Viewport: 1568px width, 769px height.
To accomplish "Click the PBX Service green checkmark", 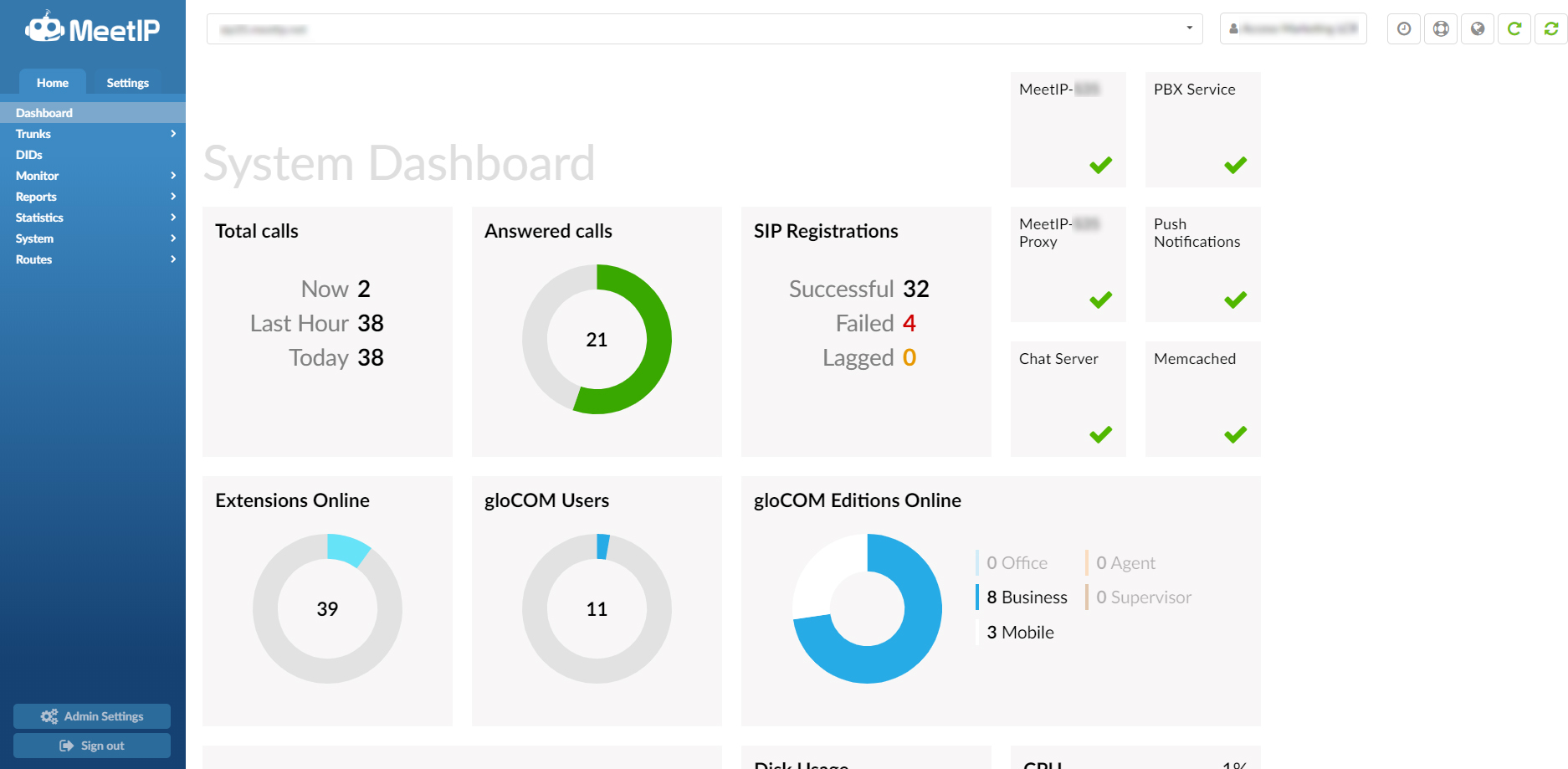I will [1235, 165].
